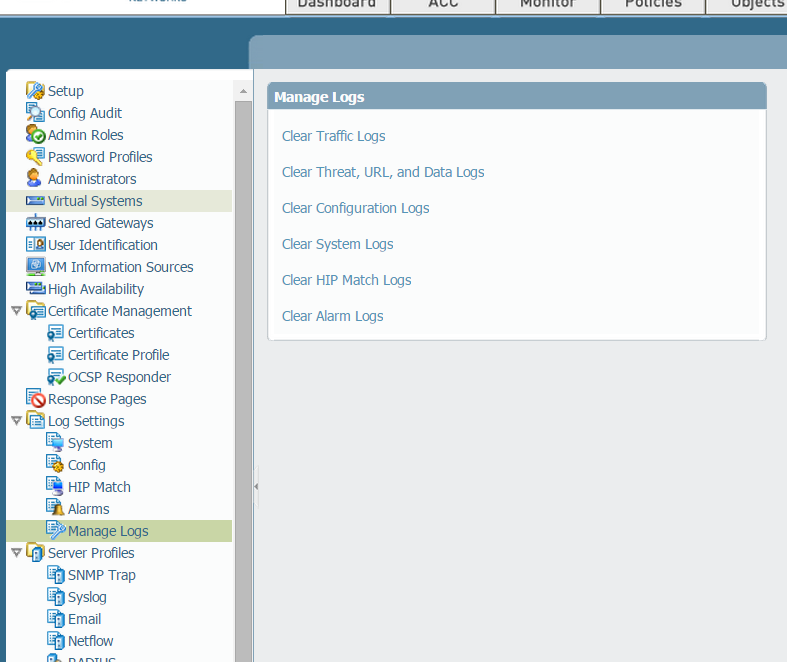The width and height of the screenshot is (787, 662).
Task: Click the Setup icon in sidebar
Action: (x=35, y=91)
